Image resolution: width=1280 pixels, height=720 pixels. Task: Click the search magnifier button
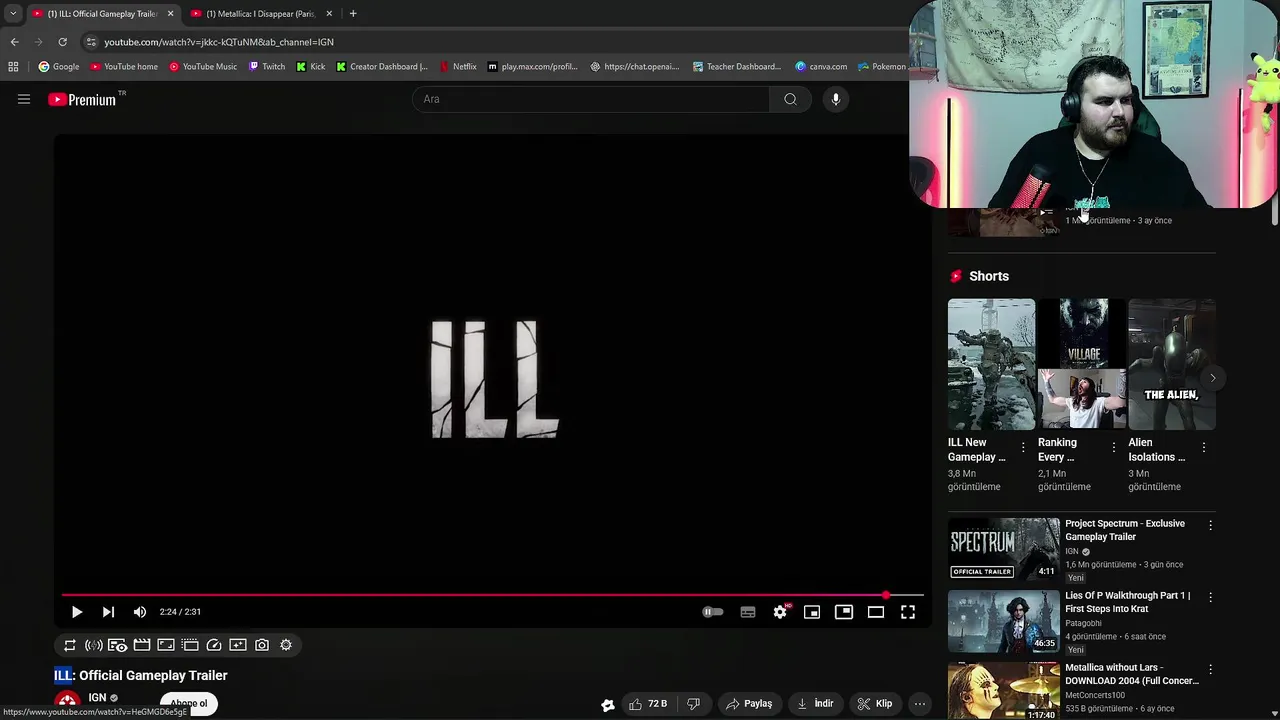coord(790,99)
